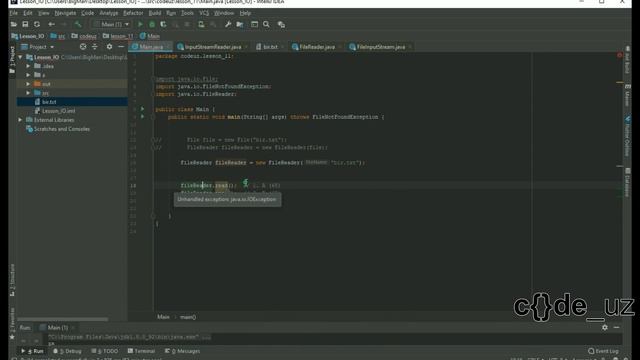Click the Run with Coverage icon
Viewport: 640px width, 360px height.
[163, 24]
